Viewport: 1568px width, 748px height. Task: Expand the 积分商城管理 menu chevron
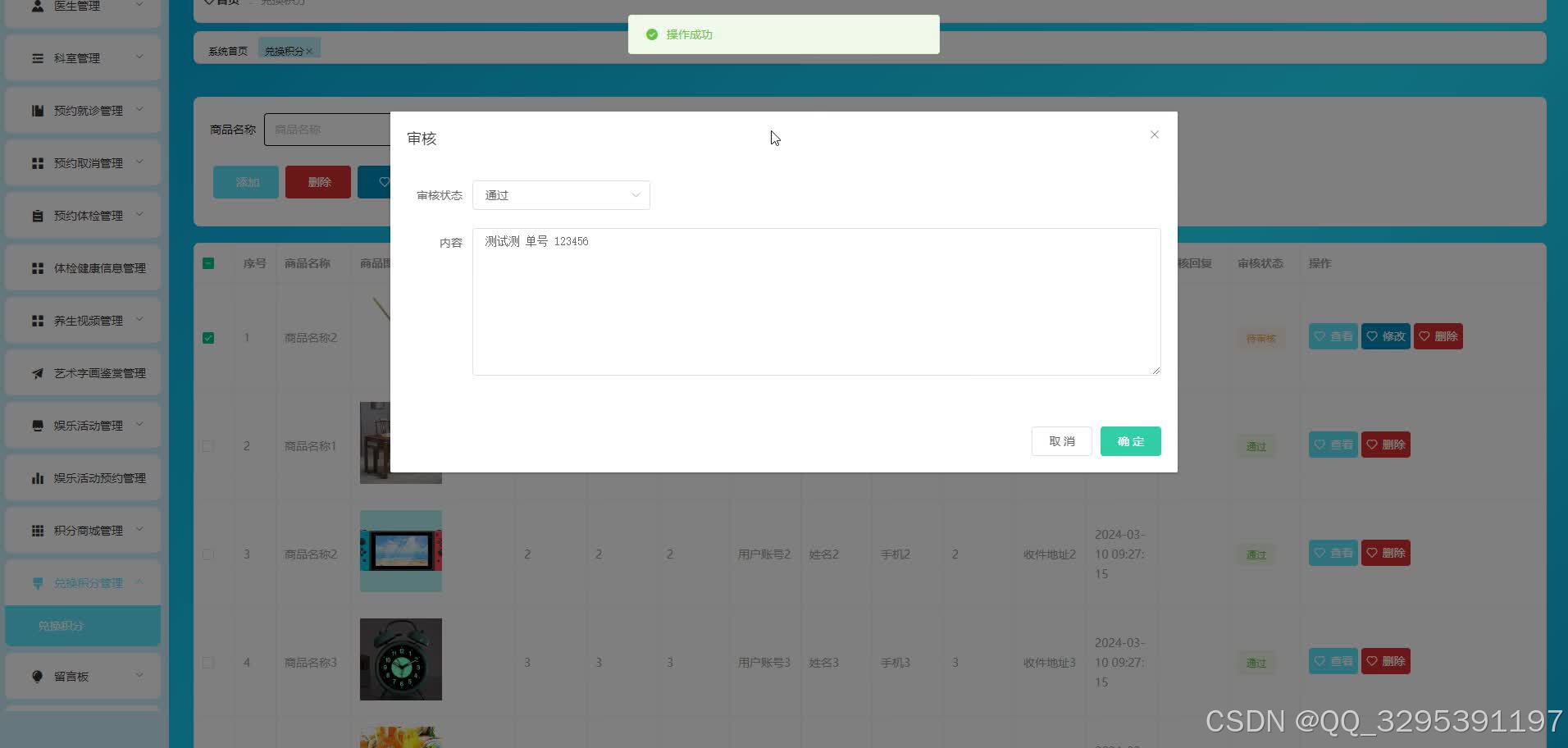pyautogui.click(x=139, y=529)
